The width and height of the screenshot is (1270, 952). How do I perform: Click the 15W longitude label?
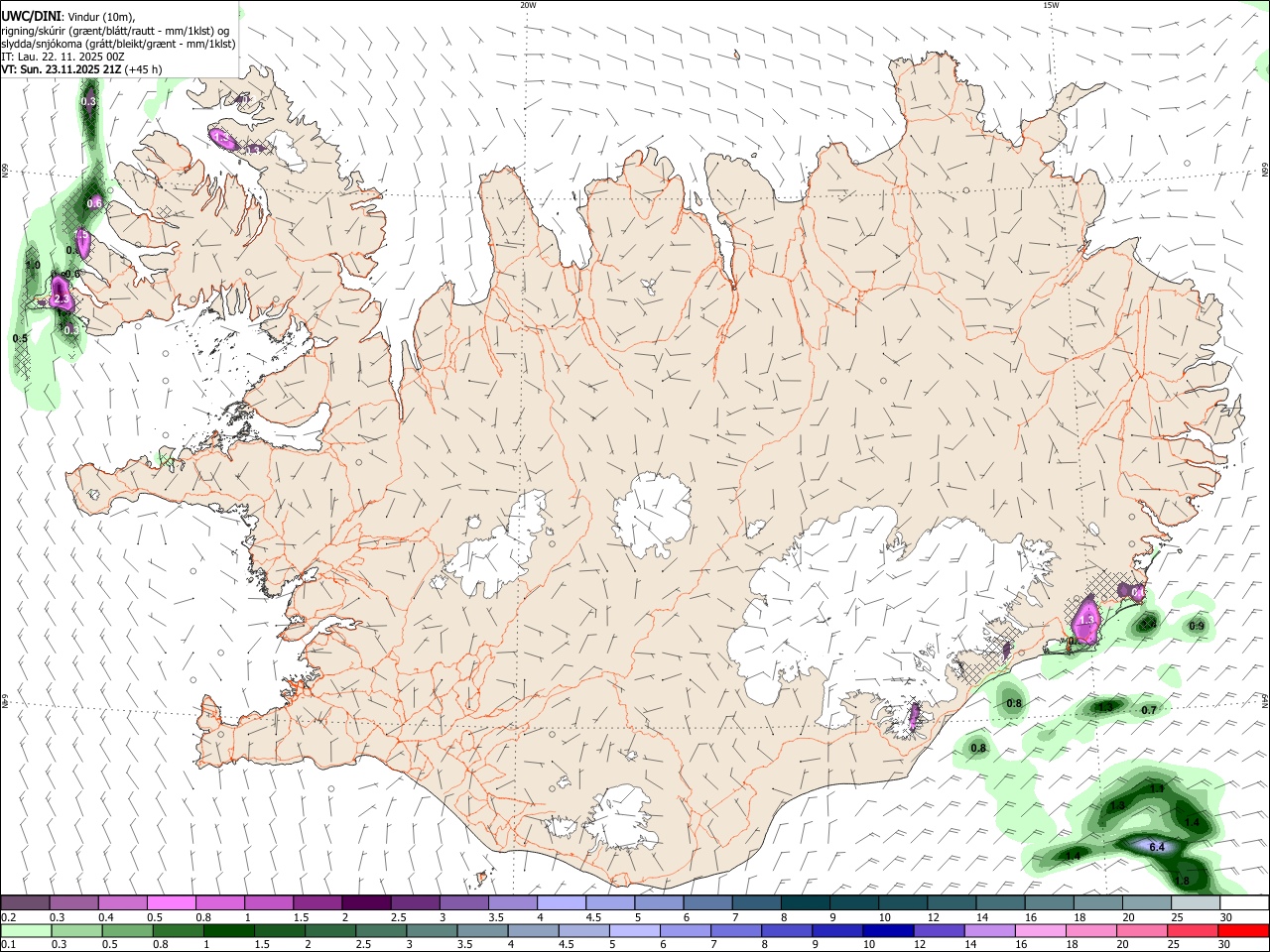[x=1051, y=5]
